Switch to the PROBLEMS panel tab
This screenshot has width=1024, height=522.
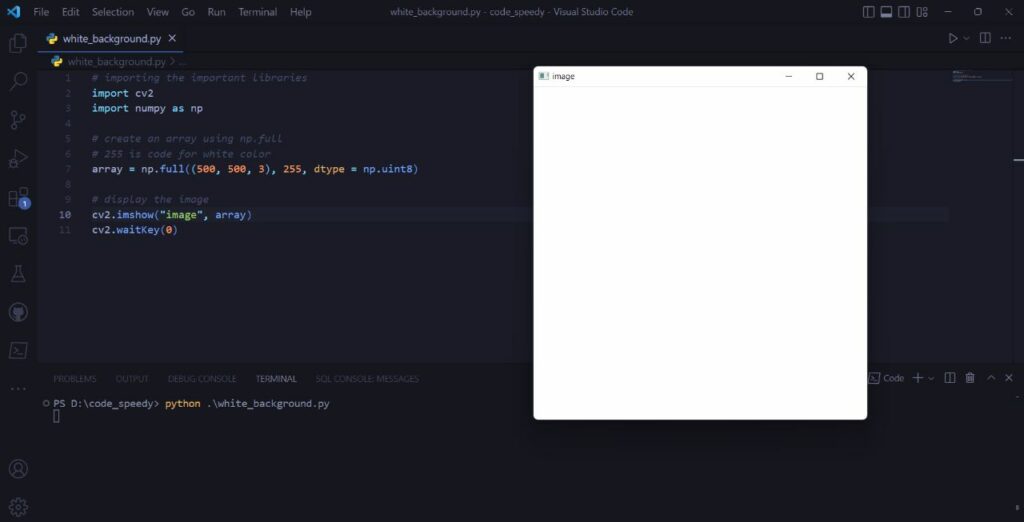point(74,379)
